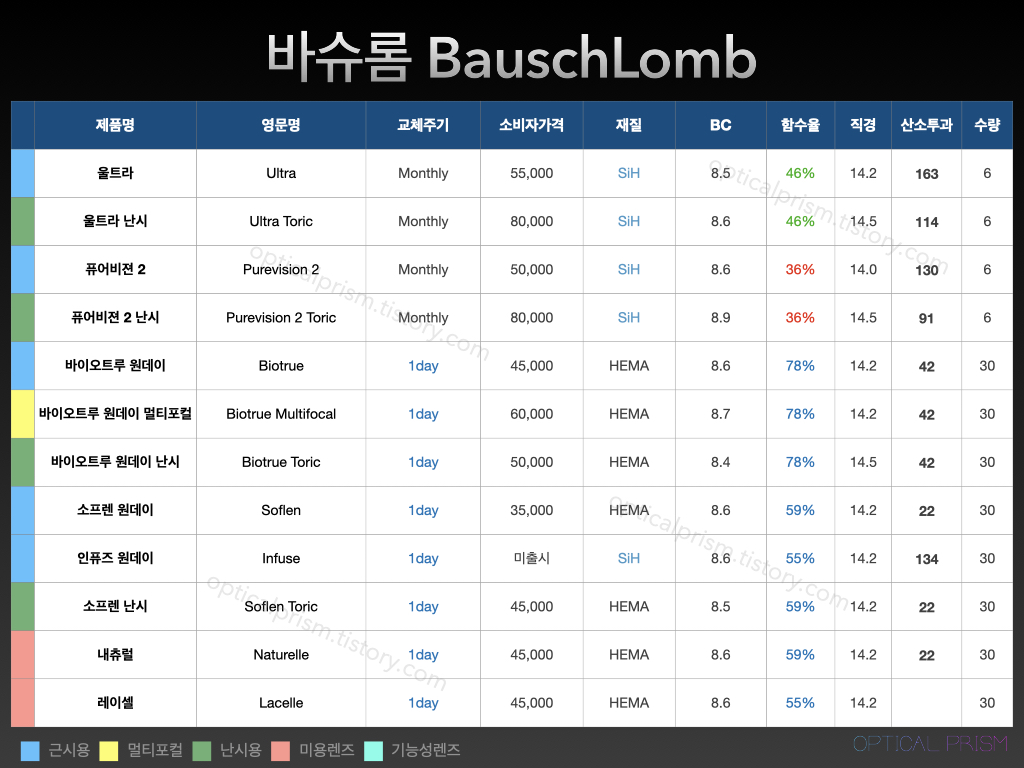Click the 소비자가격 column header
The height and width of the screenshot is (768, 1024).
[532, 125]
